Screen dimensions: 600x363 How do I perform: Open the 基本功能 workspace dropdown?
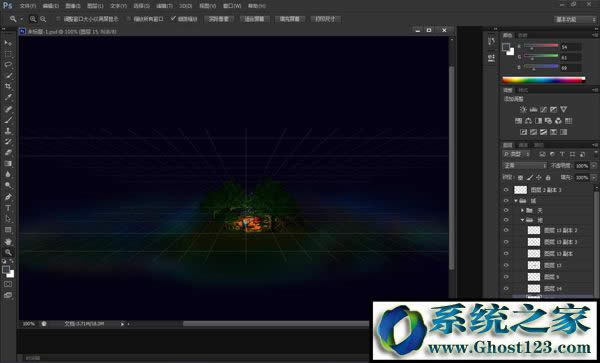[576, 19]
